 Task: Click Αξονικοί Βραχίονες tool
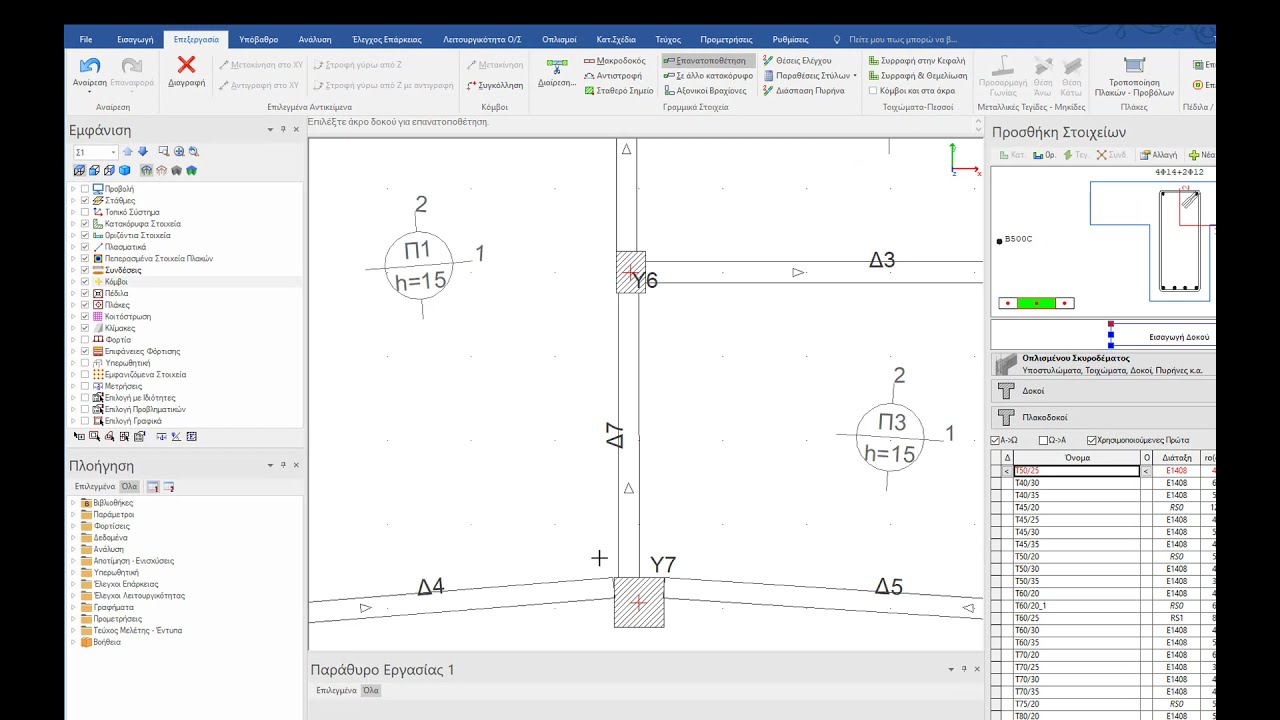[x=704, y=91]
